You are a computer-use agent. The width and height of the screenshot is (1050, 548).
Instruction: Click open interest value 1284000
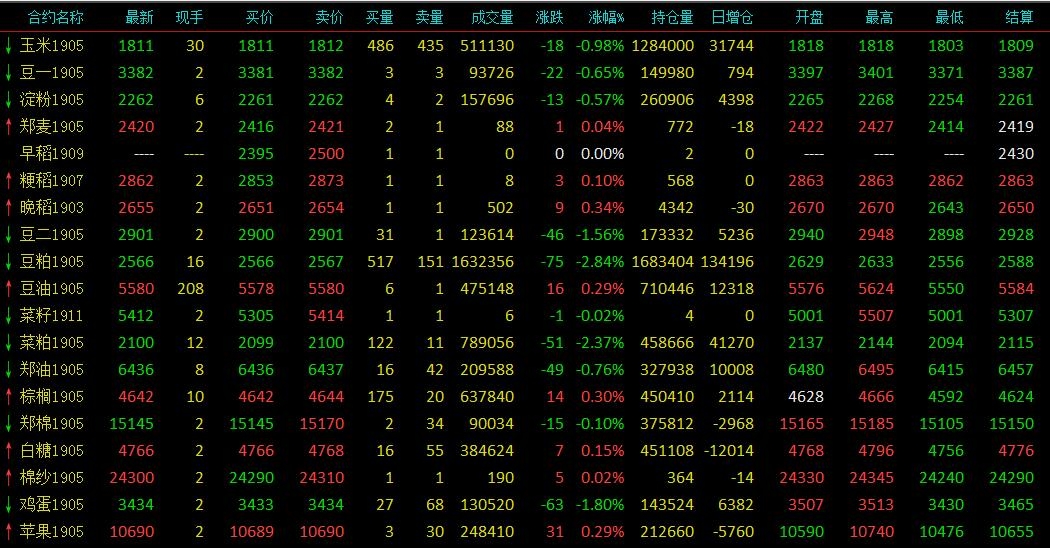click(663, 46)
